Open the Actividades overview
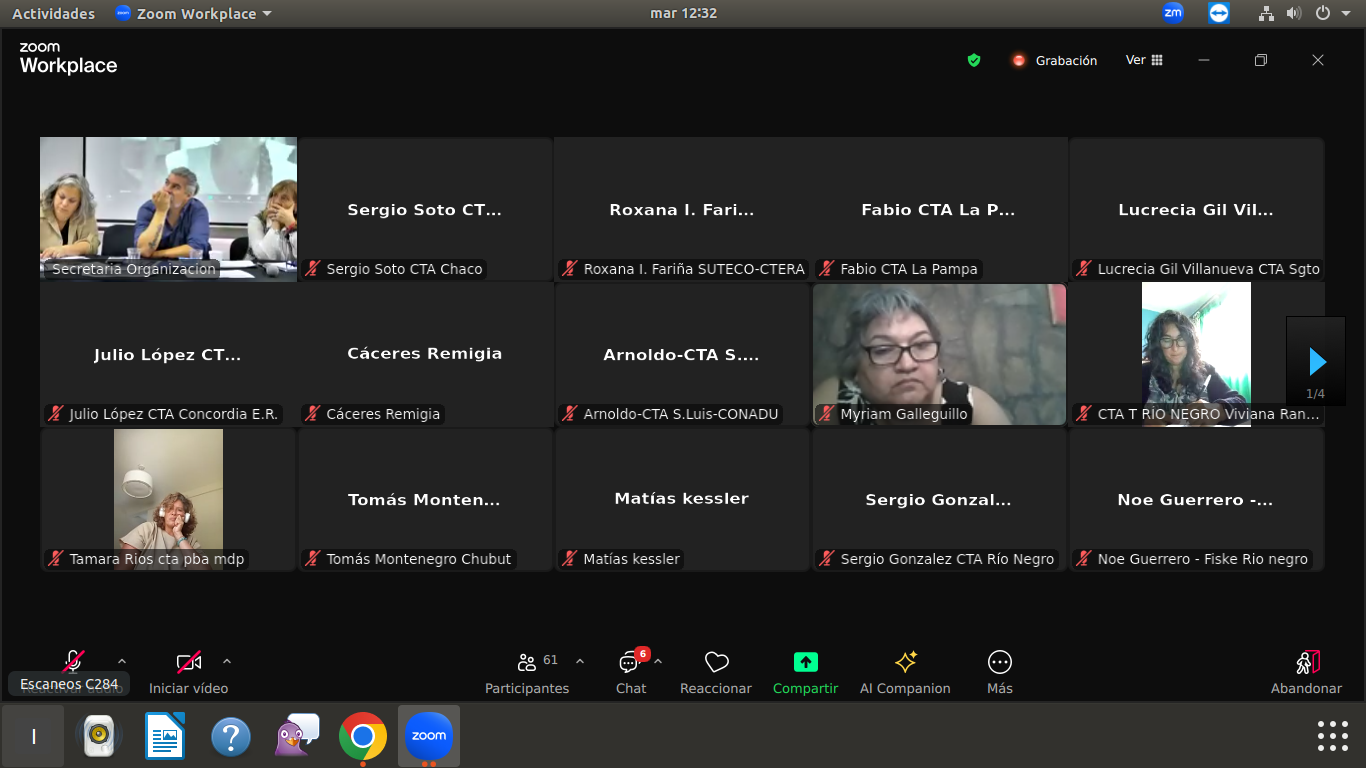Image resolution: width=1366 pixels, height=768 pixels. coord(53,14)
